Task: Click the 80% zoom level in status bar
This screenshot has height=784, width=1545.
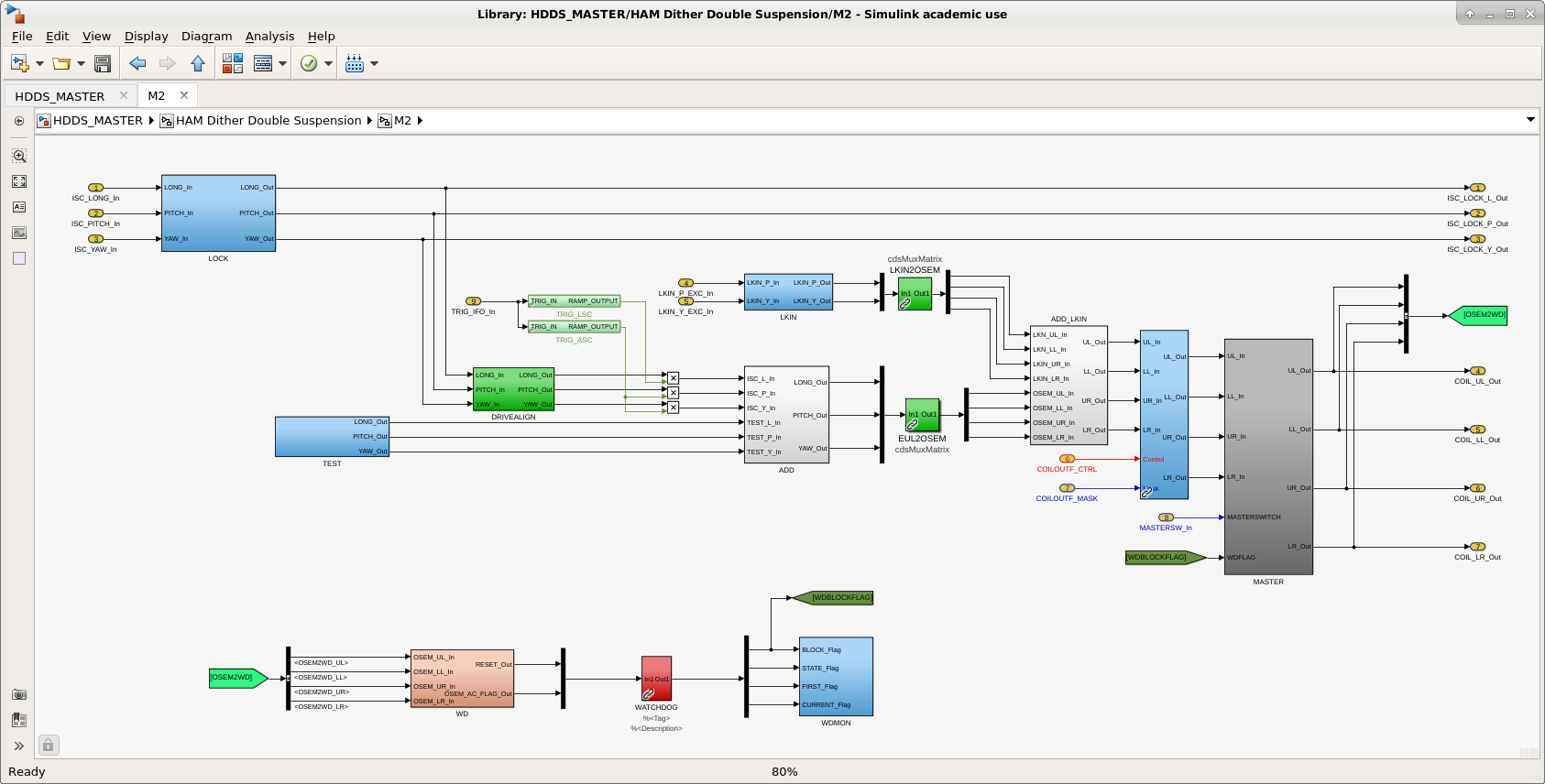Action: [x=784, y=772]
